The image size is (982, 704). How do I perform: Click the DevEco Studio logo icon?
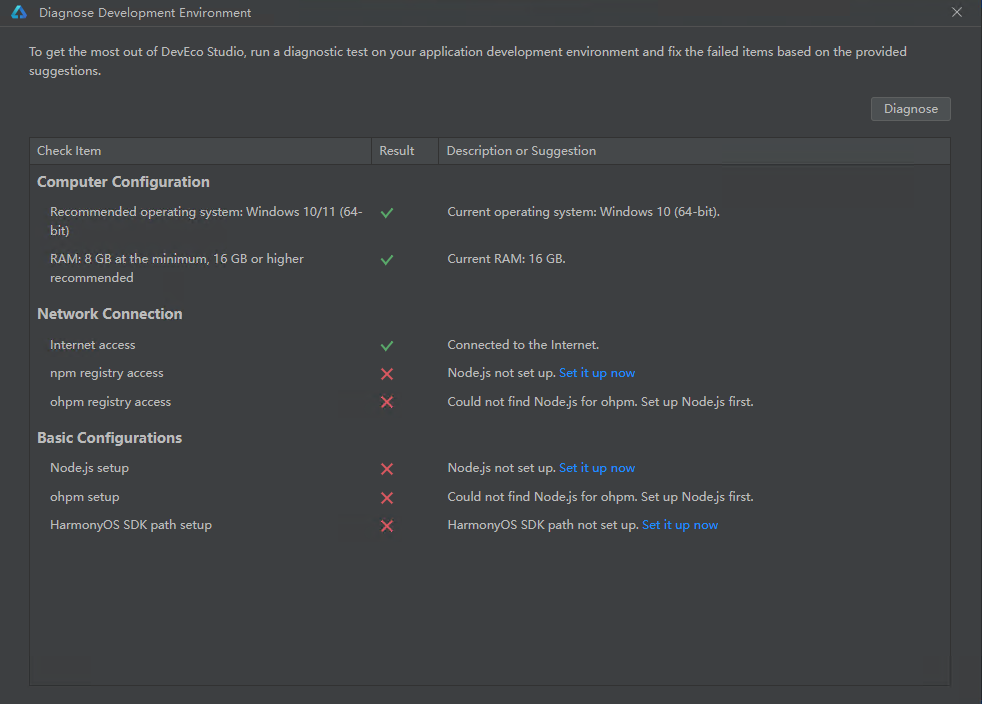[19, 13]
